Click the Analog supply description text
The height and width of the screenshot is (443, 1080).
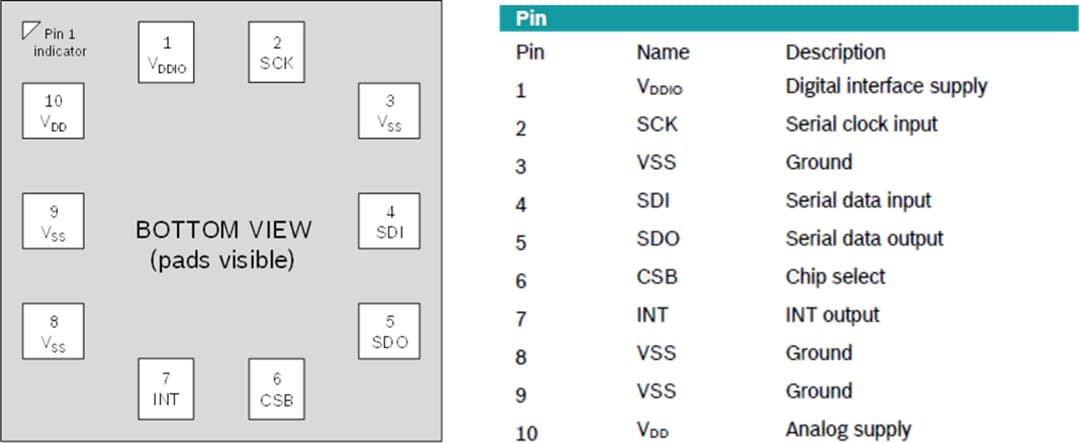(848, 430)
